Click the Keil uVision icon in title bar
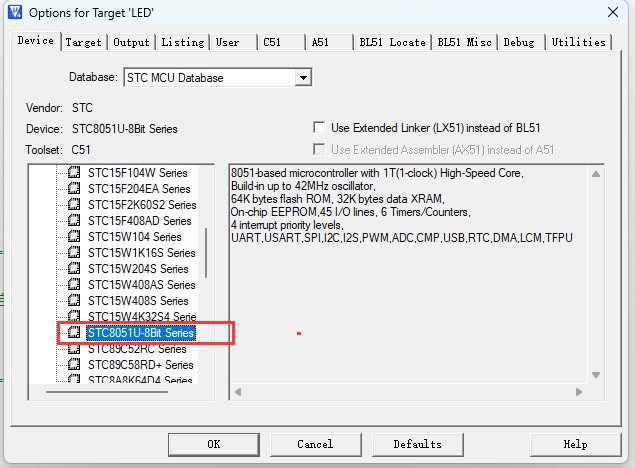The height and width of the screenshot is (468, 635). coord(15,12)
